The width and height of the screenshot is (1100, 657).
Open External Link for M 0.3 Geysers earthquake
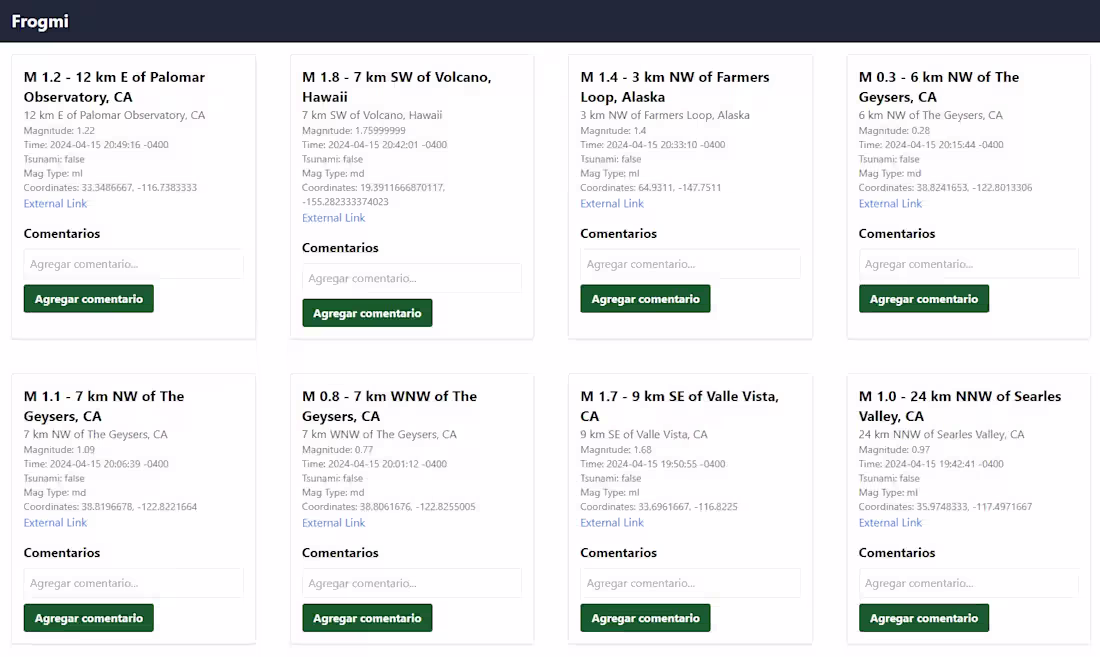pos(890,203)
